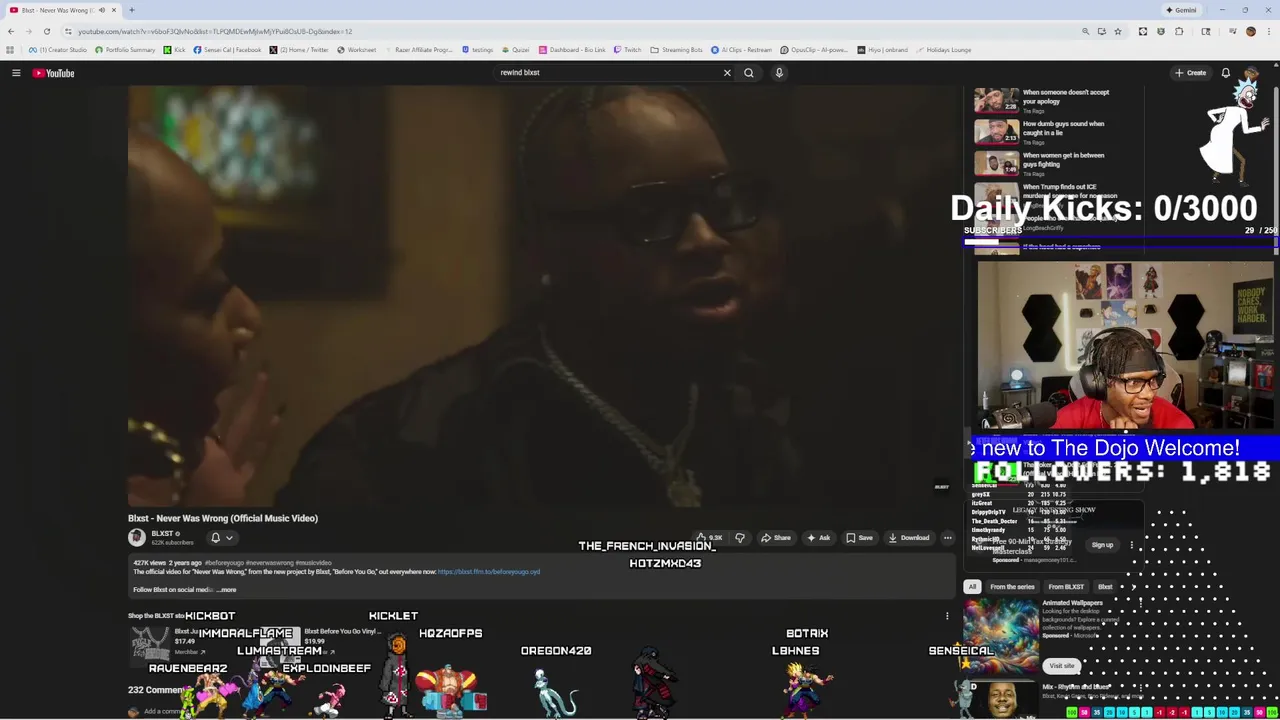Play the main video in the player

point(544,296)
